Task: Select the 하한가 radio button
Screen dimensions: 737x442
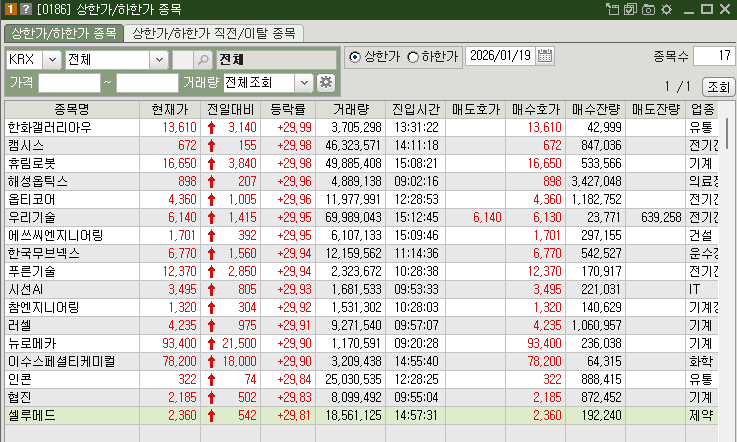Action: [413, 57]
